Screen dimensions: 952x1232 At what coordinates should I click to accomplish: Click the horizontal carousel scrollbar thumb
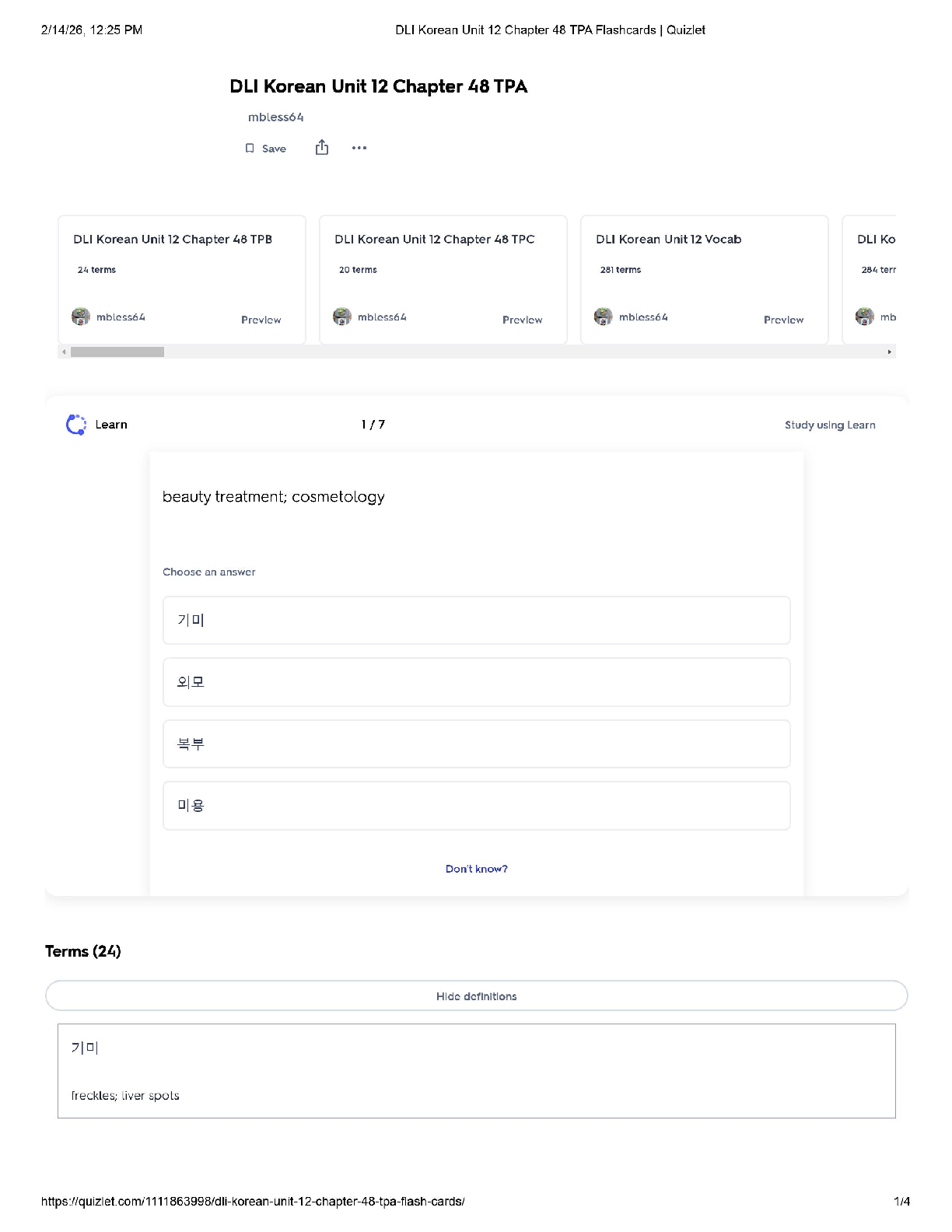[x=117, y=352]
